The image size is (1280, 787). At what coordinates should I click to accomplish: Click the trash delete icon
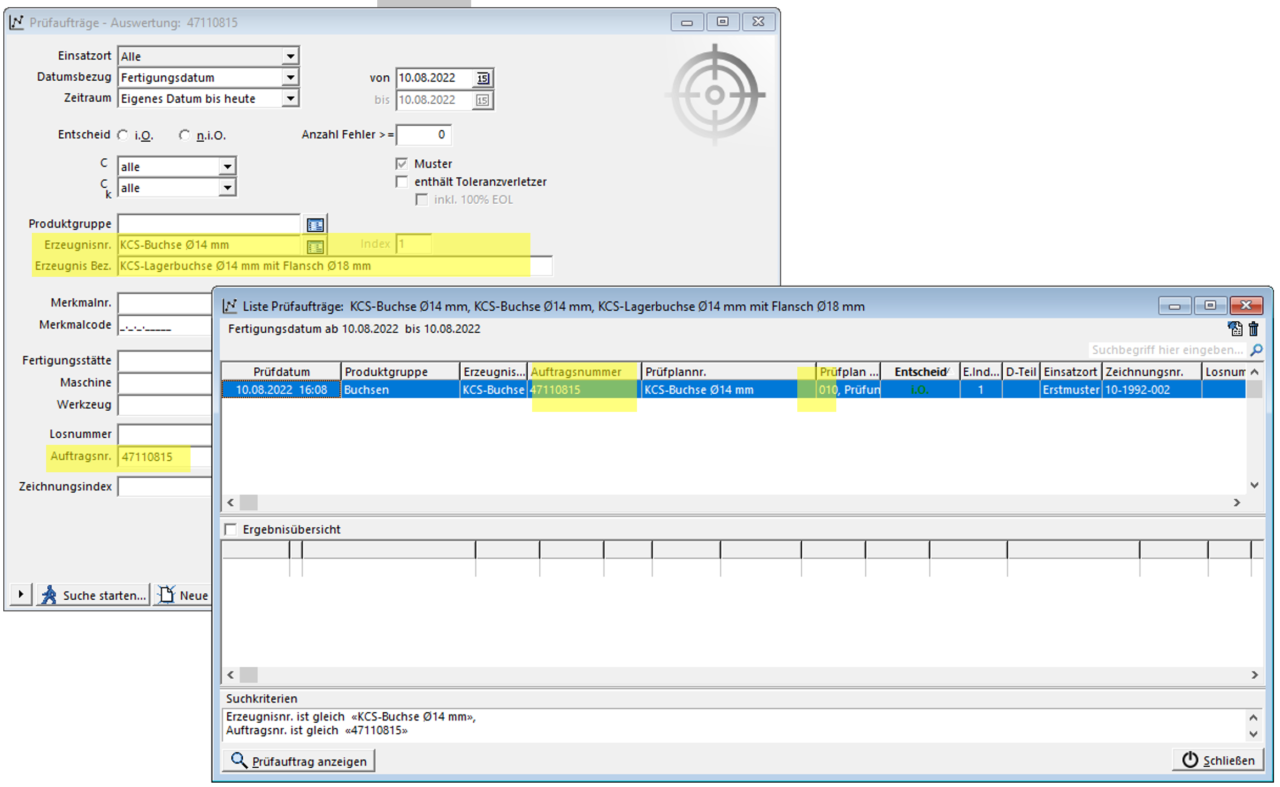pos(1253,329)
